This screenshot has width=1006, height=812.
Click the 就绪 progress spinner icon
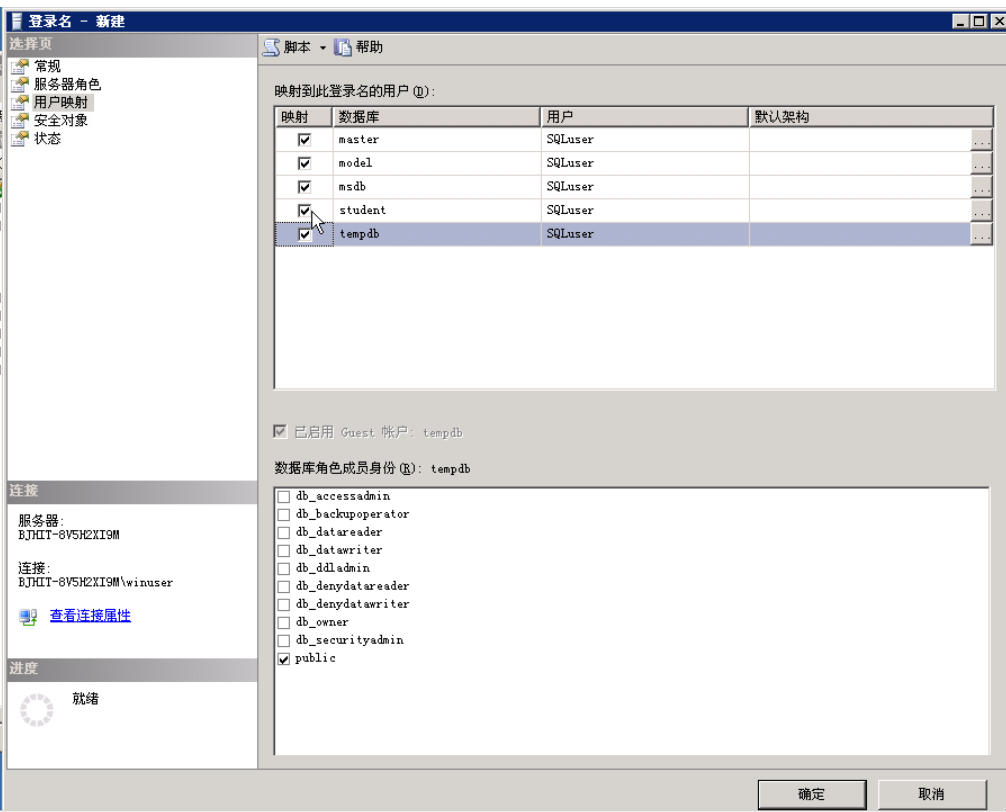click(37, 710)
